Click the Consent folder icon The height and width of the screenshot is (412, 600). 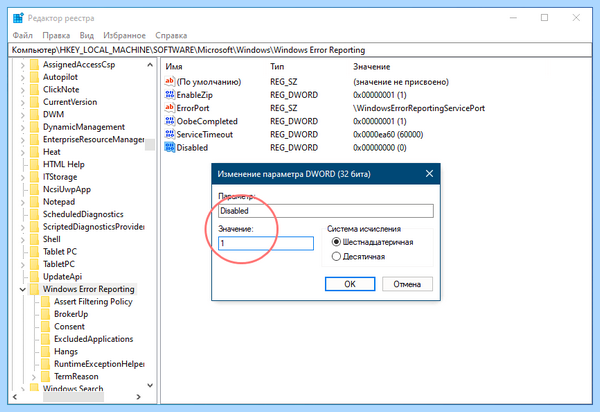pyautogui.click(x=46, y=326)
